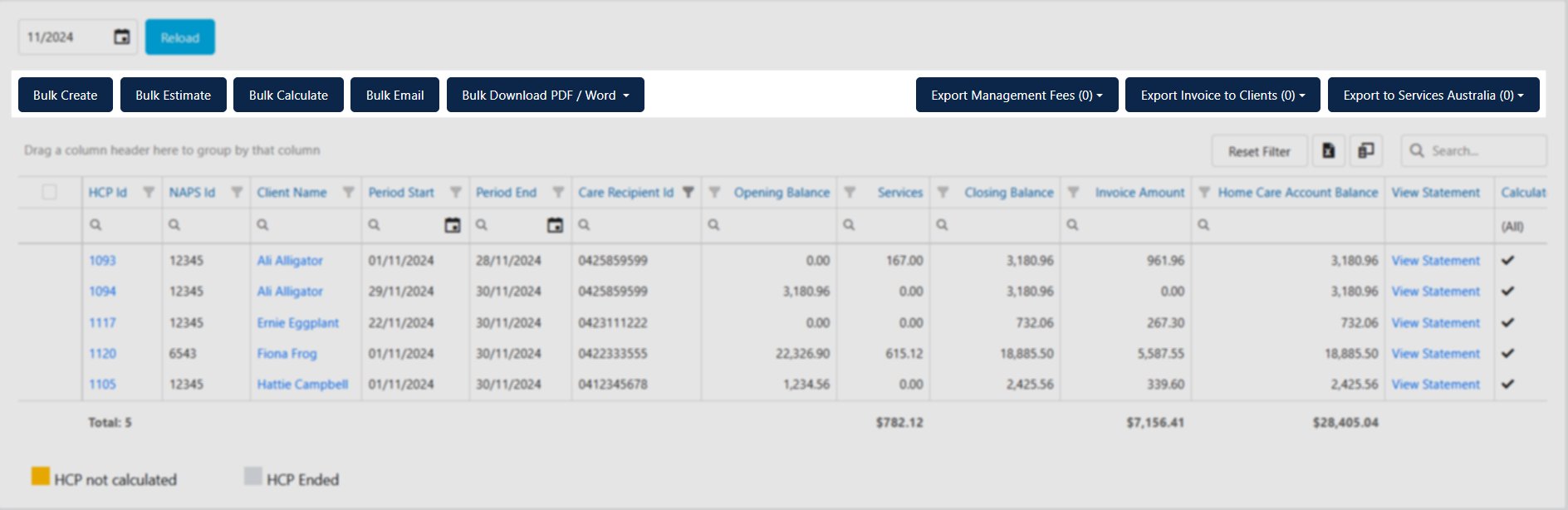1568x510 pixels.
Task: Click NAPS Id filter row search icon
Action: coord(174,224)
